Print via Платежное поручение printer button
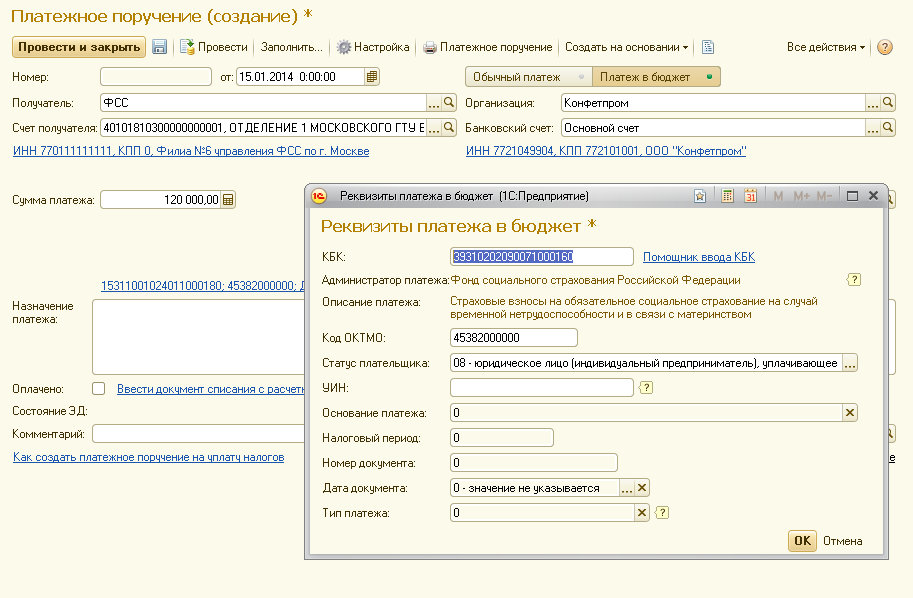913x598 pixels. click(488, 47)
